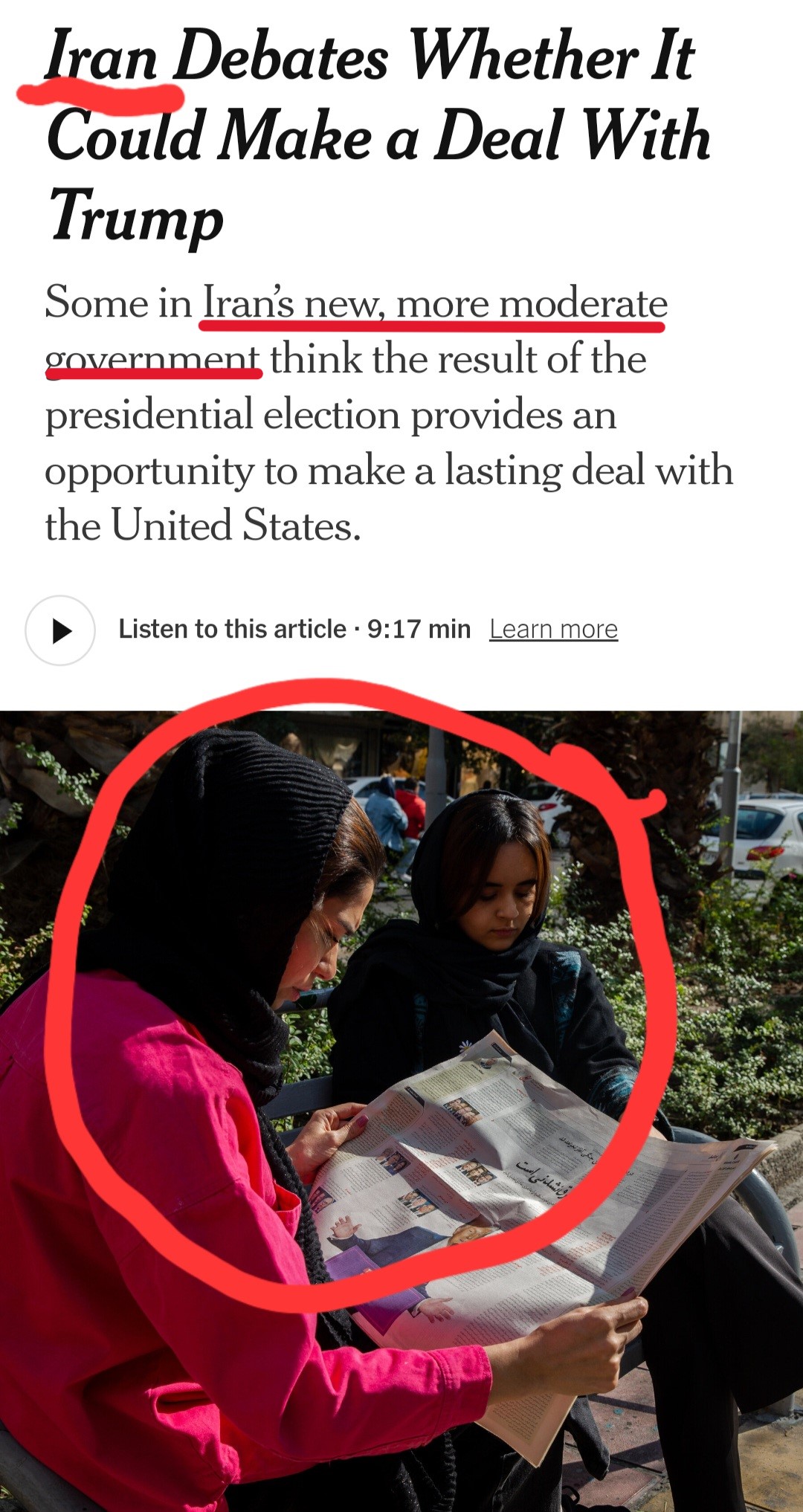Click 'Could Make a Deal With' headline line
This screenshot has width=803, height=1512.
[378, 135]
